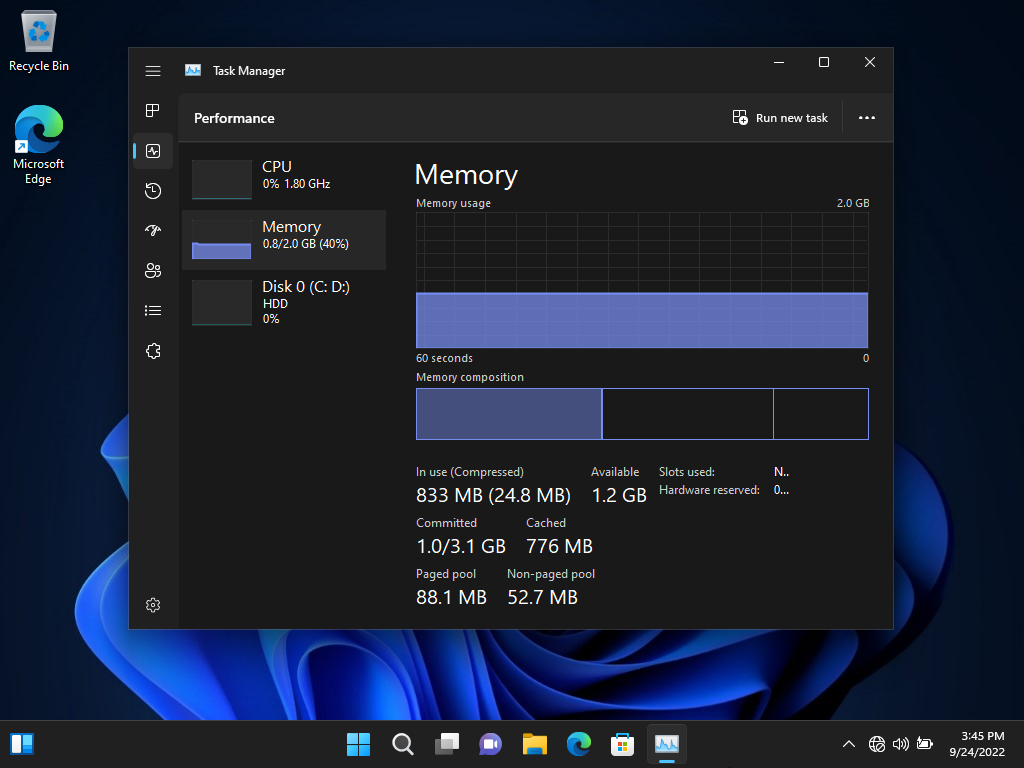Open the Windows Start menu
The height and width of the screenshot is (768, 1024).
(359, 744)
